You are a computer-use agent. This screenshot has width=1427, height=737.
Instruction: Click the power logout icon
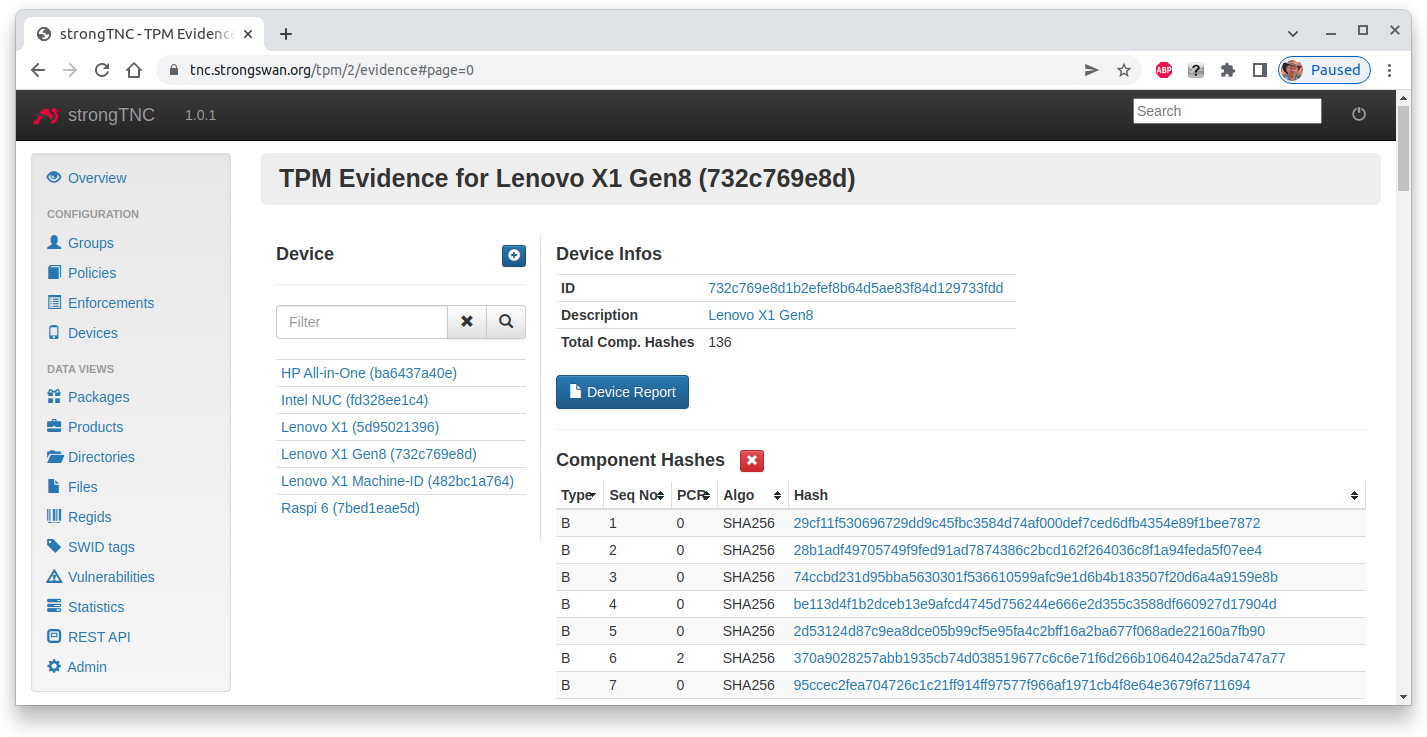(1359, 114)
